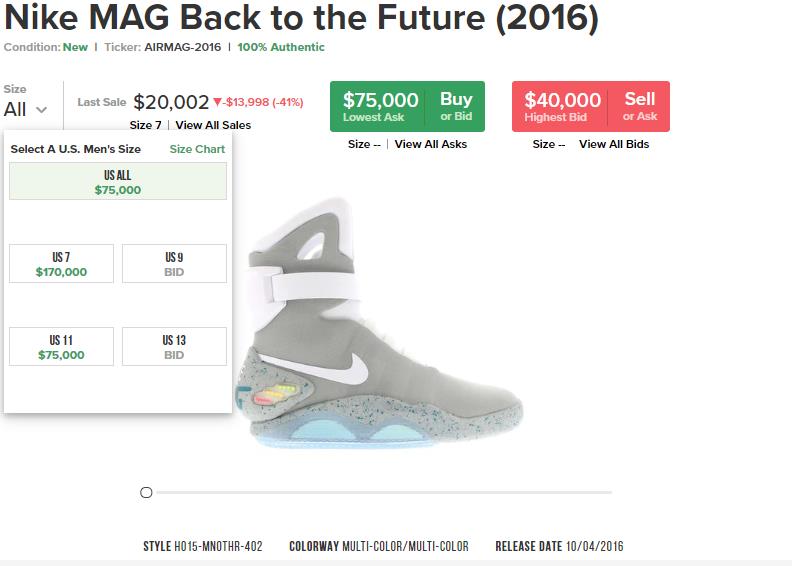
Task: Open the Size All dropdown chevron
Action: (41, 110)
